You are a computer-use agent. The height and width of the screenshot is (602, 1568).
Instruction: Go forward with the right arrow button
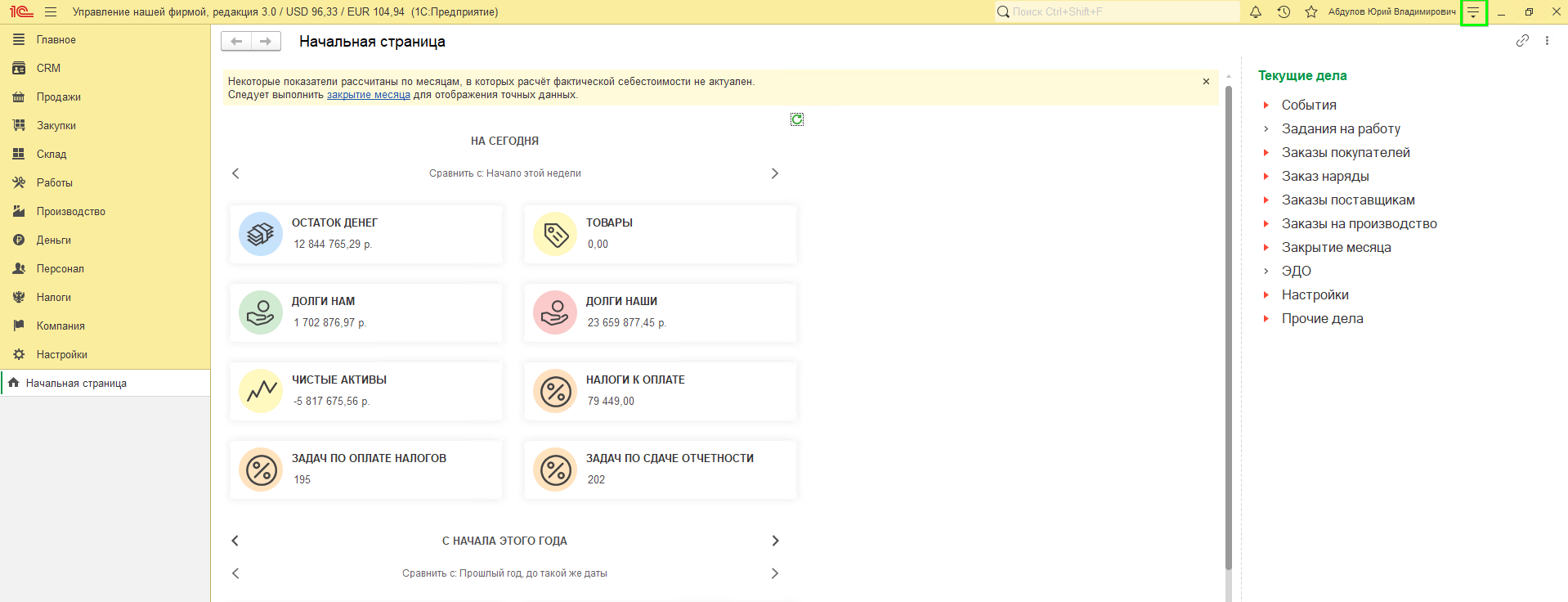(266, 42)
